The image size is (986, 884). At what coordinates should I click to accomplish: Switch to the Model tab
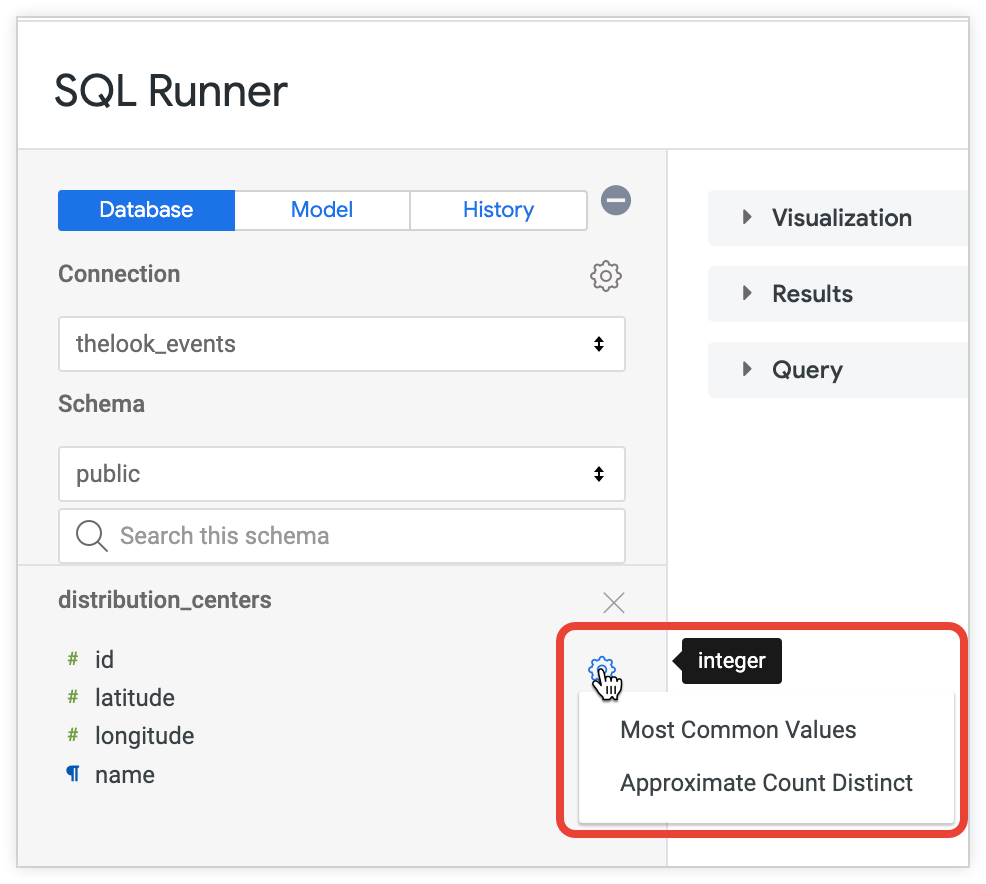322,210
